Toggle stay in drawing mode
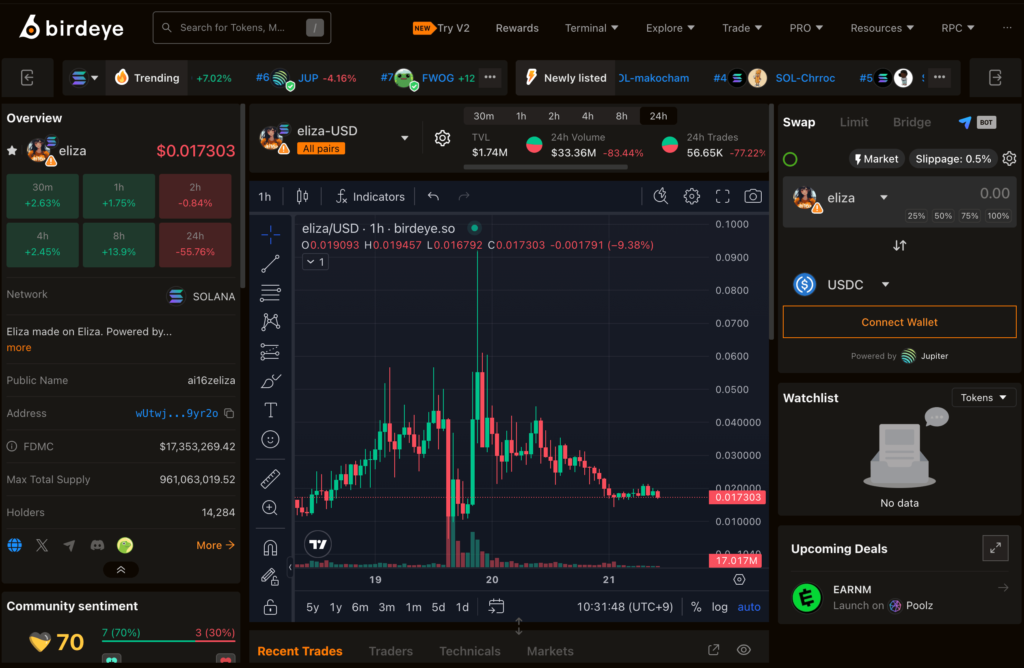The height and width of the screenshot is (668, 1024). (270, 577)
